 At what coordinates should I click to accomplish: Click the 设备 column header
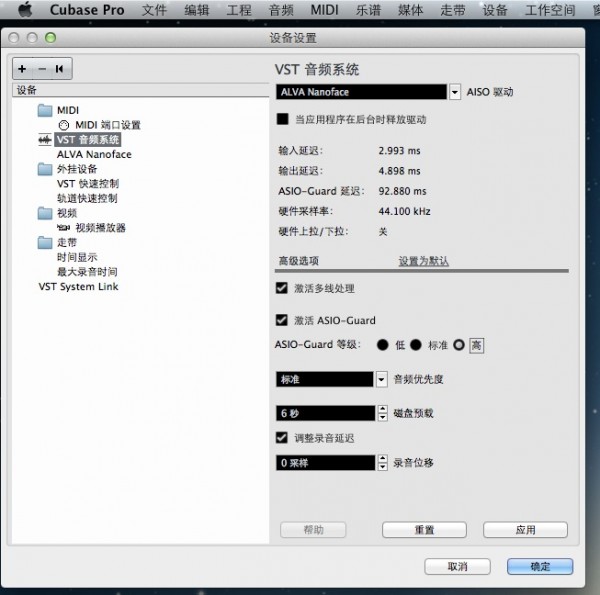coord(141,90)
